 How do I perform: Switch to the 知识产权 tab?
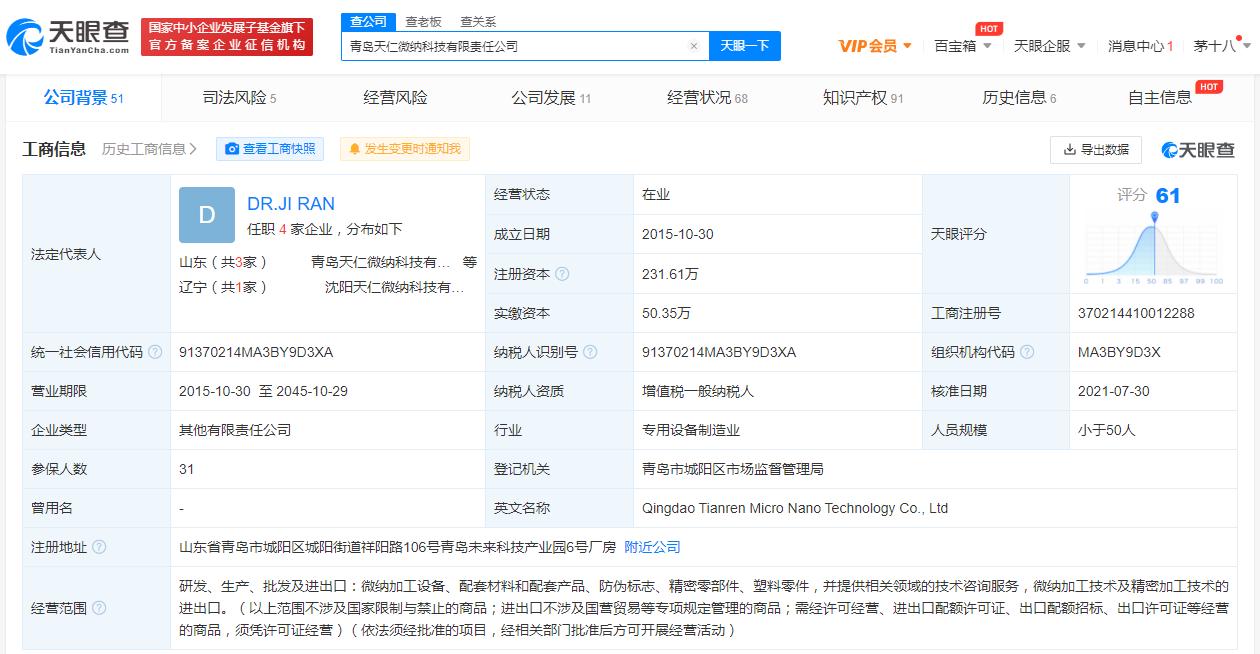[863, 98]
